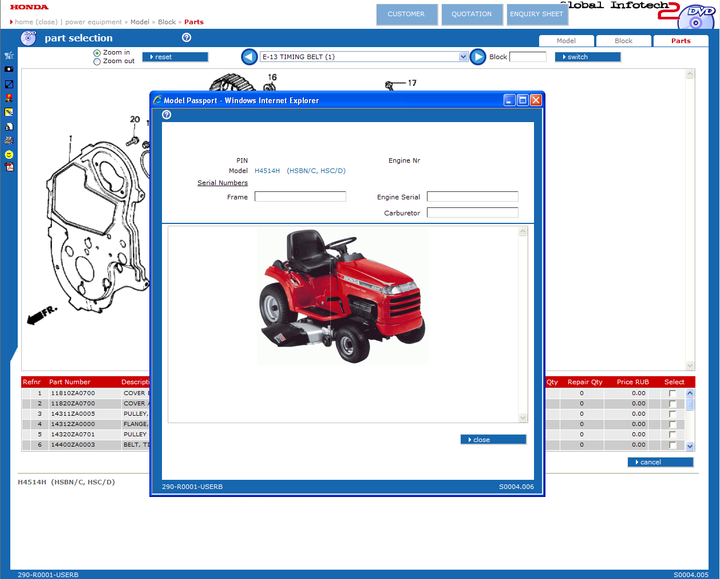
Task: Click scroll-down arrow of tractor image pane
Action: click(x=523, y=417)
